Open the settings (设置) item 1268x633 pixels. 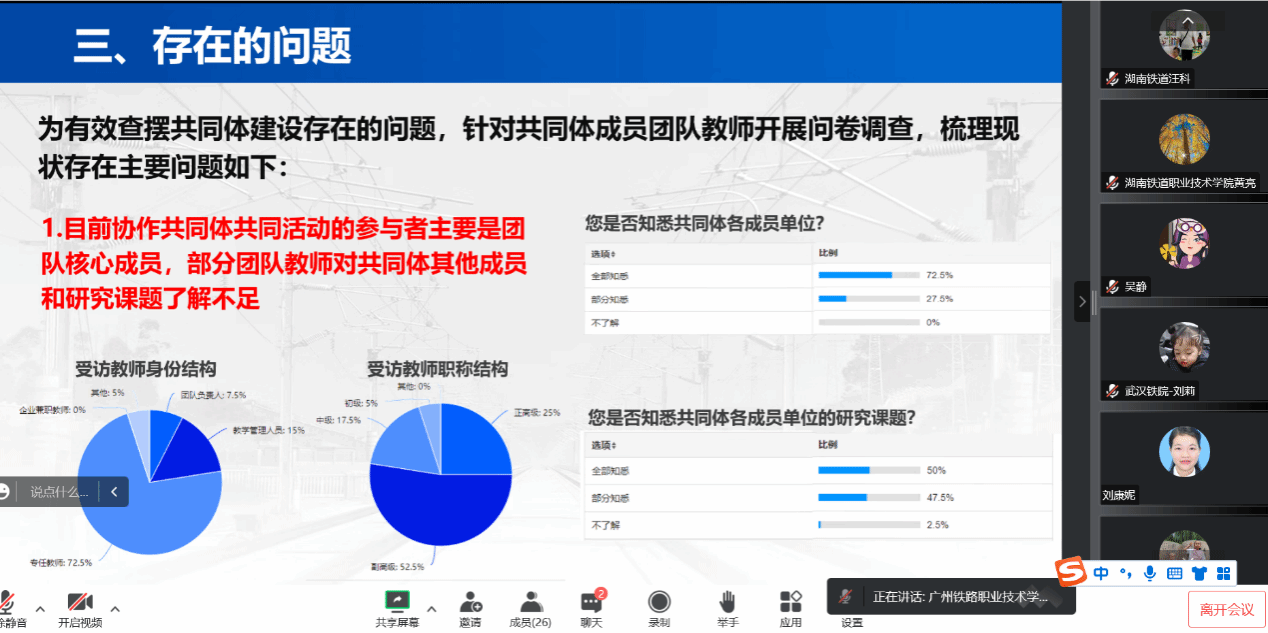click(852, 621)
